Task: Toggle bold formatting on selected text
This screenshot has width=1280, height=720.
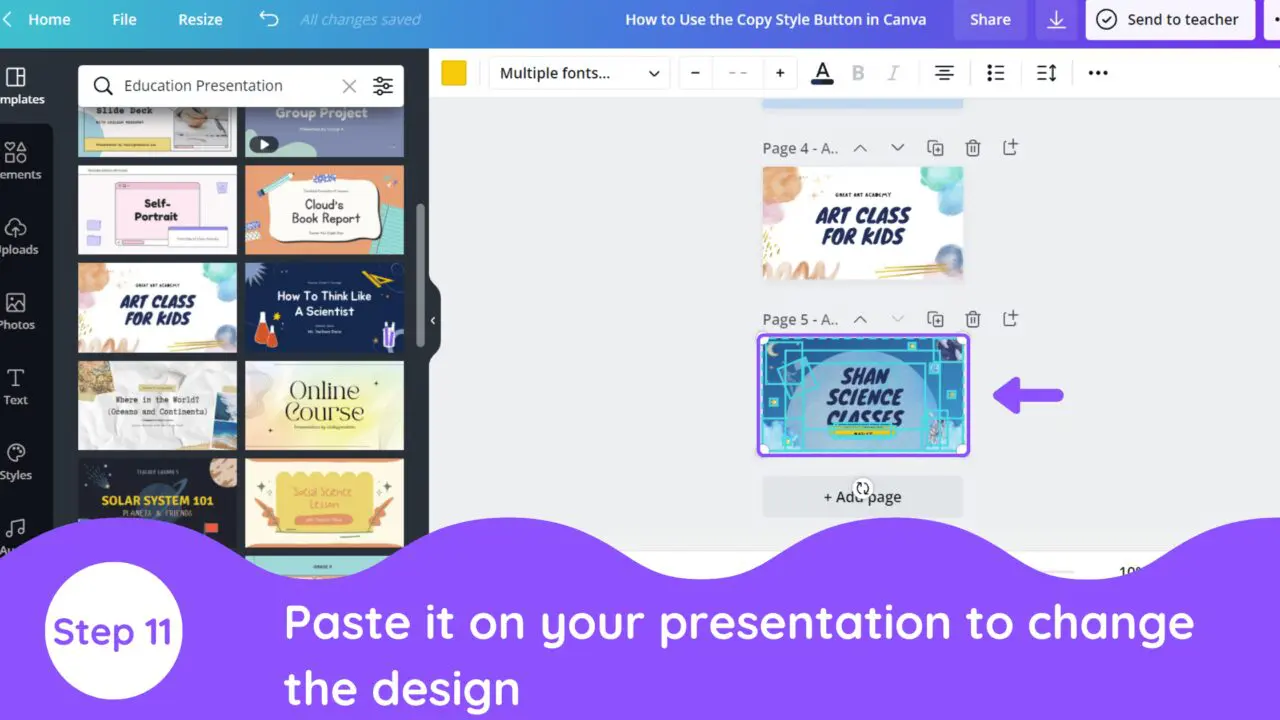Action: 858,72
